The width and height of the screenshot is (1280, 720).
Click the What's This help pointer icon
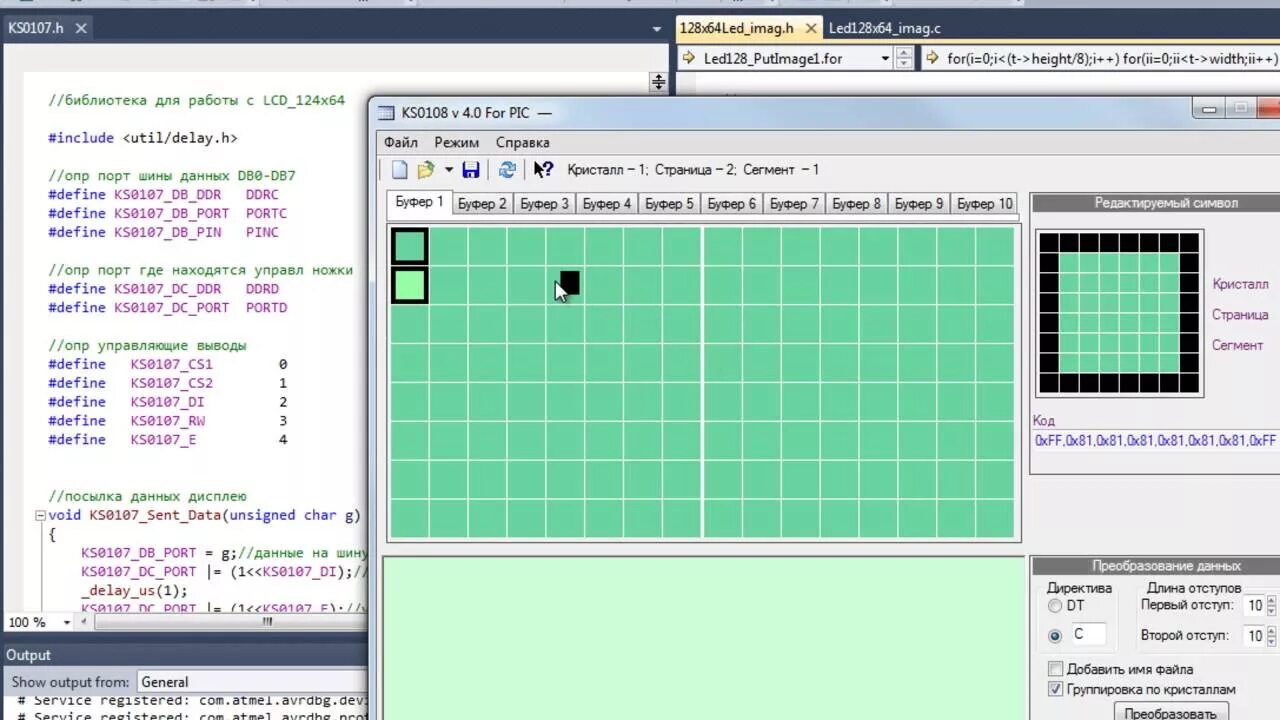tap(543, 170)
